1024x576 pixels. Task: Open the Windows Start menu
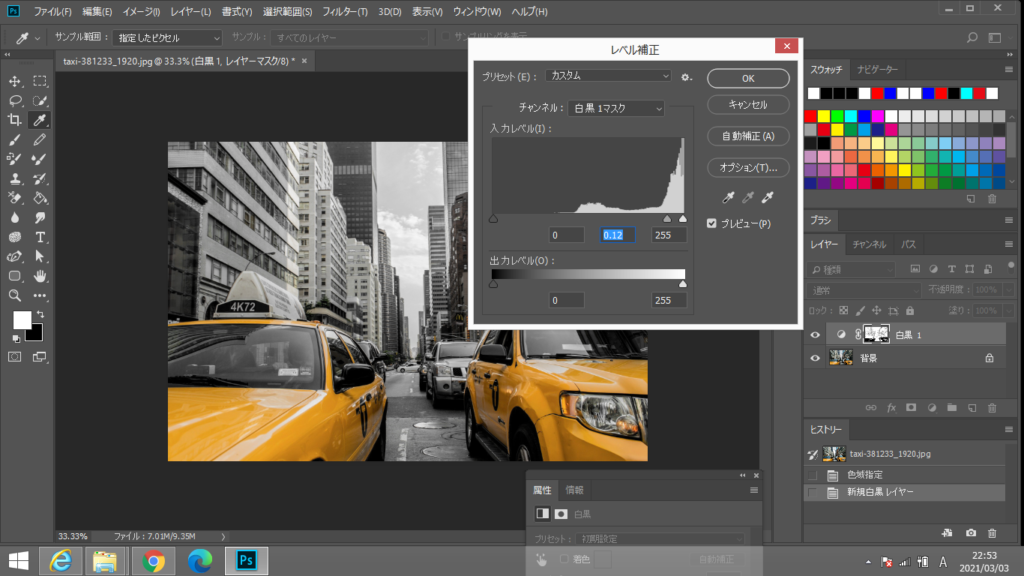pos(18,561)
